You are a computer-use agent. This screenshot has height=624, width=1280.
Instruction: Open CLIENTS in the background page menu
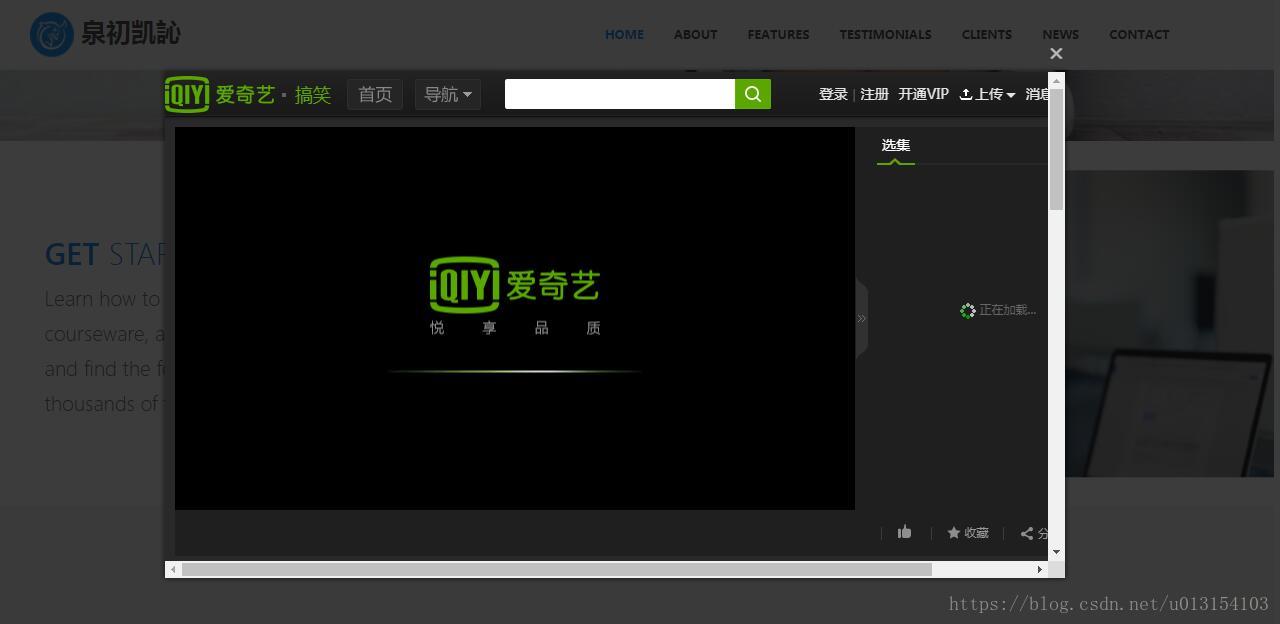pyautogui.click(x=987, y=34)
